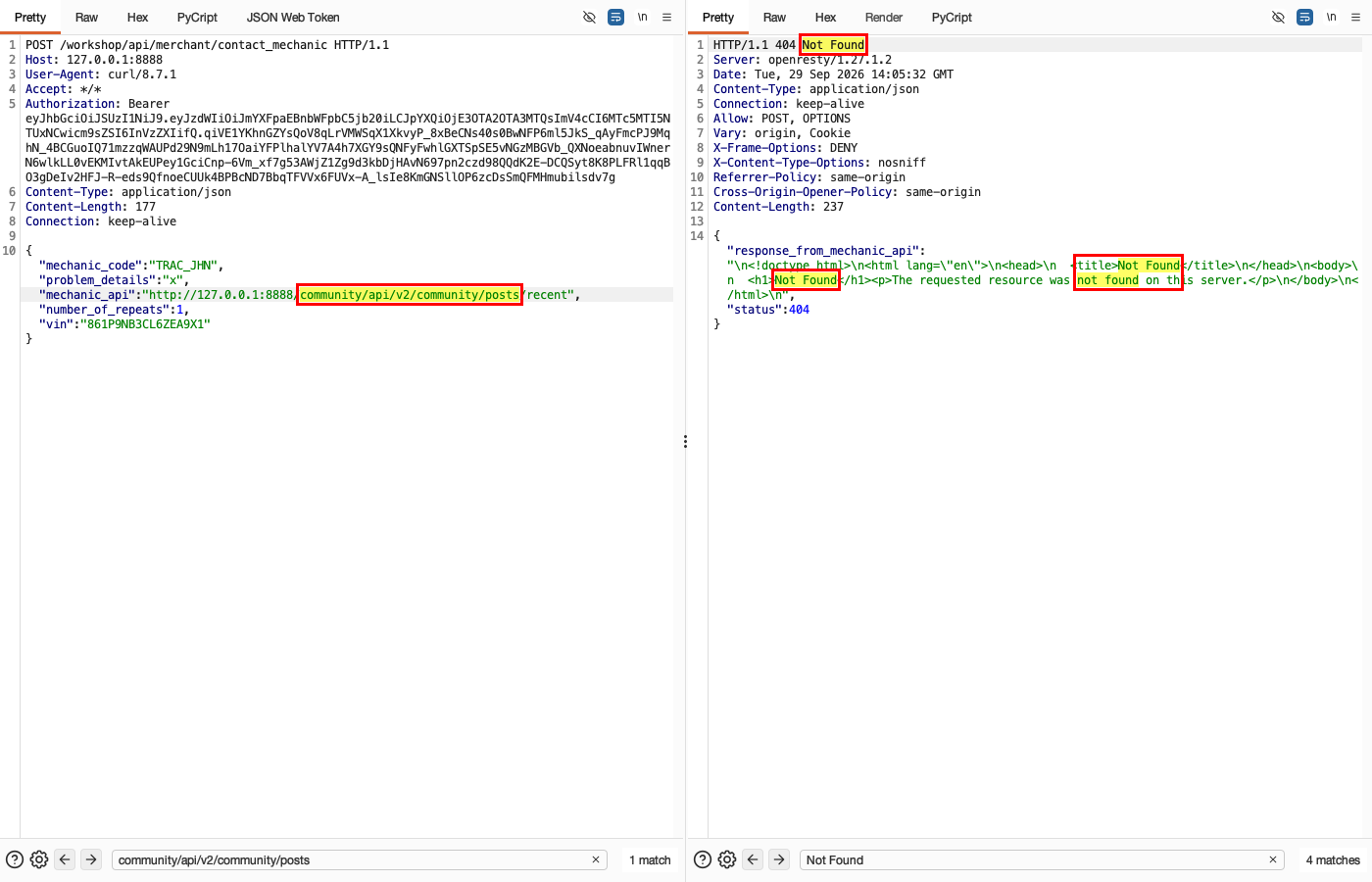1372x882 pixels.
Task: Switch response view to Hex tab
Action: pyautogui.click(x=825, y=17)
